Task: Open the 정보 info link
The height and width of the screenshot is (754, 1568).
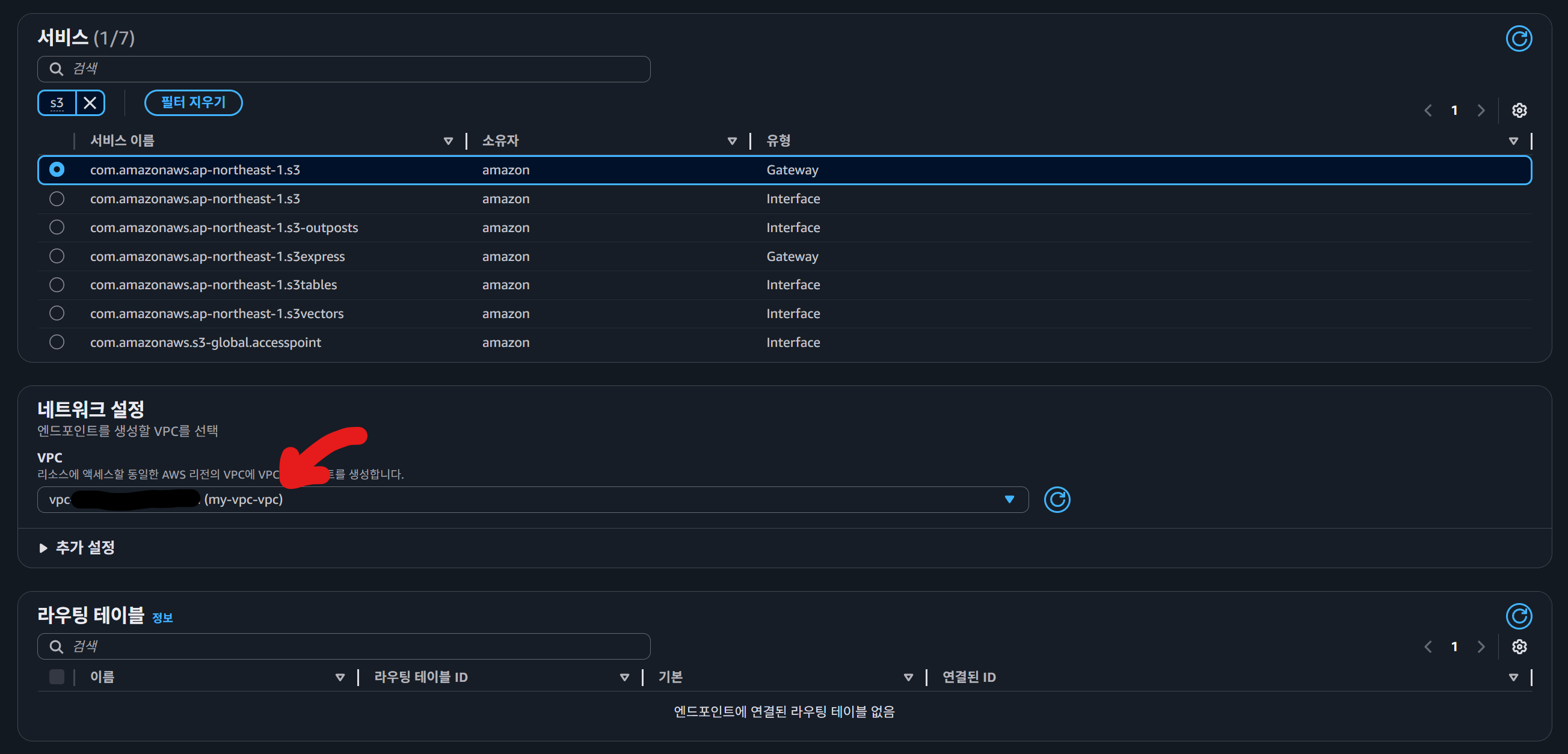Action: 162,618
